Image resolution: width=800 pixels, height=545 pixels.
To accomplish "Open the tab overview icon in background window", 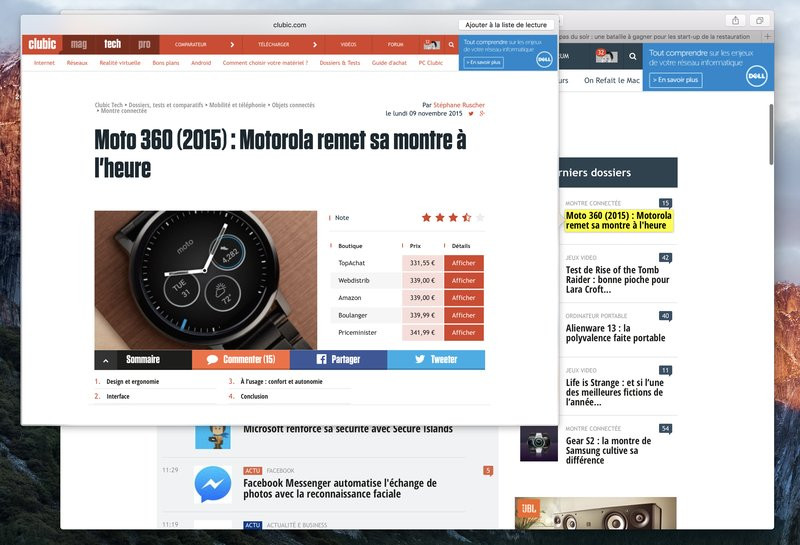I will (759, 20).
